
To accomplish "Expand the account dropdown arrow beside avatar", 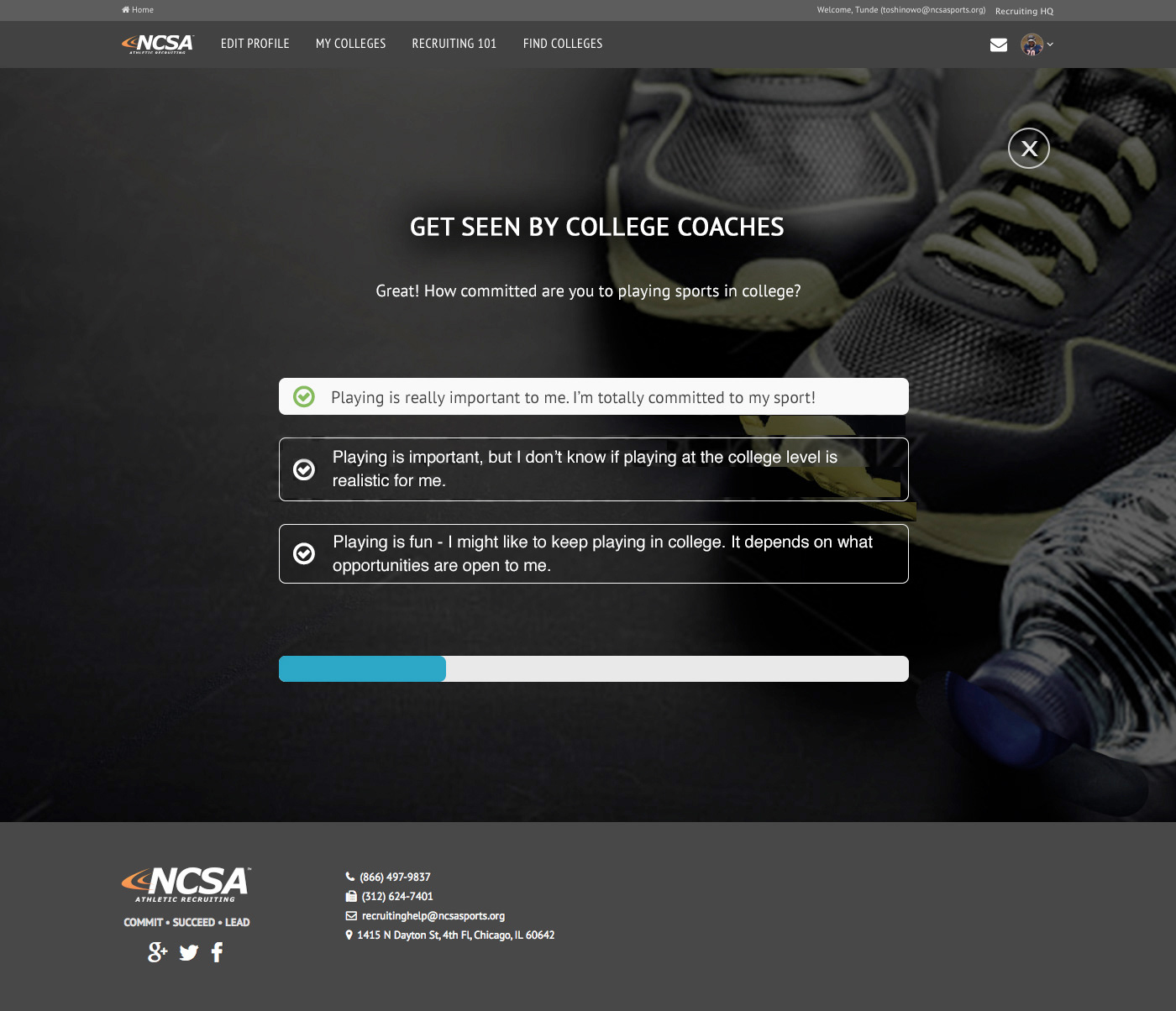I will tap(1050, 45).
